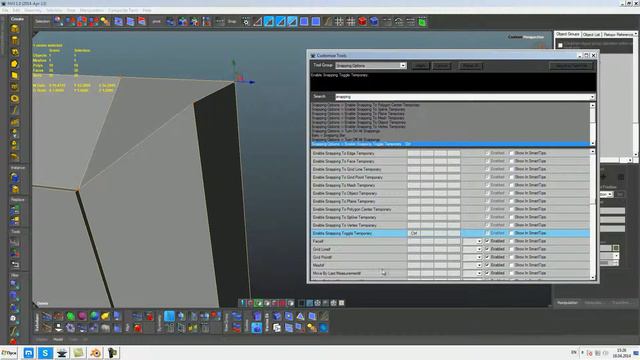This screenshot has width=640, height=360.
Task: Open snap settings gear icon next to Snap label
Action: 246,22
